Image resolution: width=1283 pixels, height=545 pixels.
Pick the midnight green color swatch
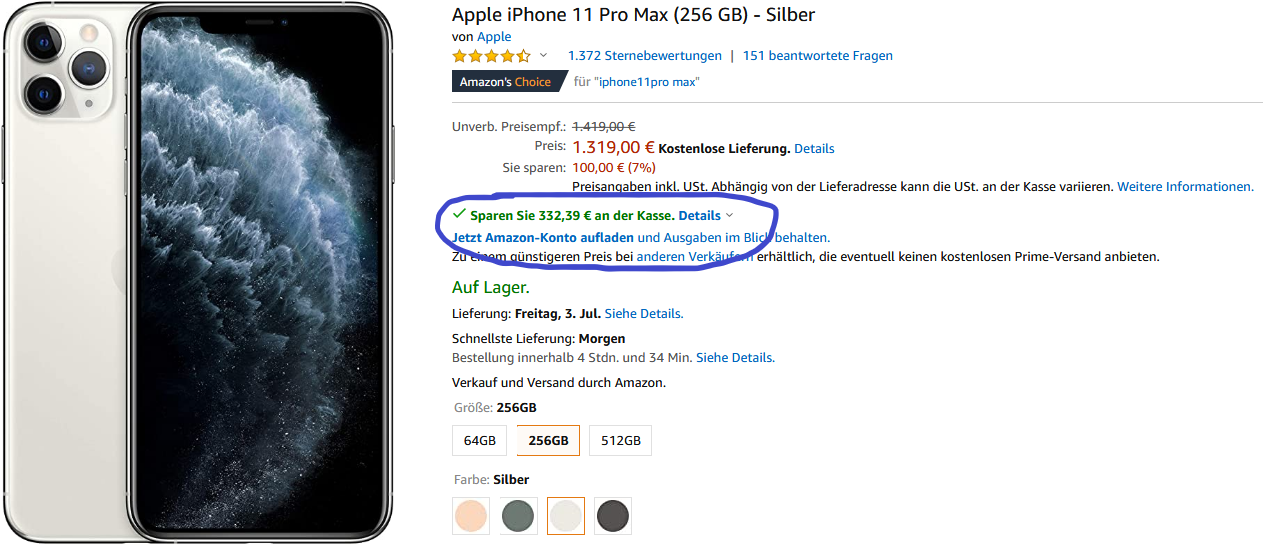(519, 516)
